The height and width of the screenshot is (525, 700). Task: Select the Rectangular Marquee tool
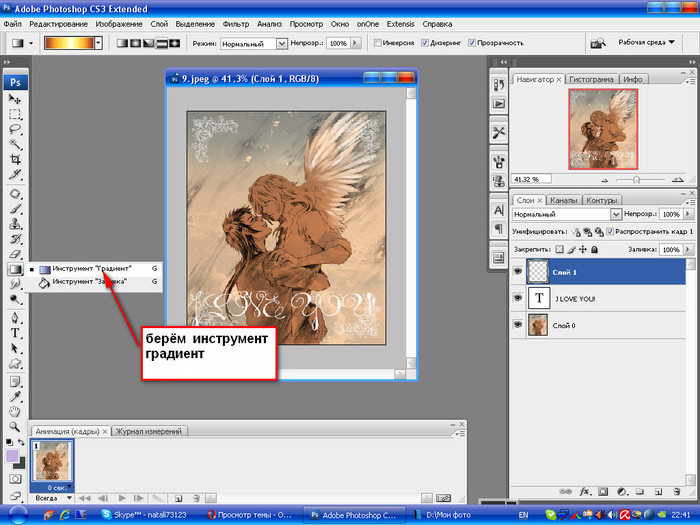click(15, 114)
